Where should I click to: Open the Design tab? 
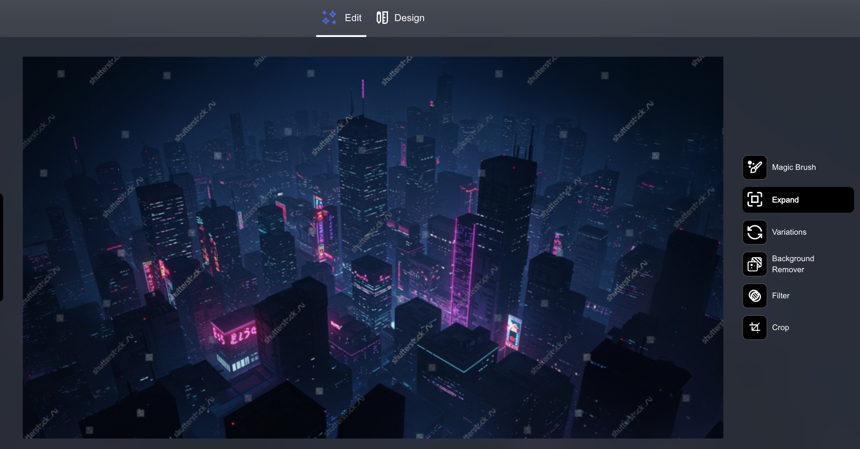(x=409, y=18)
